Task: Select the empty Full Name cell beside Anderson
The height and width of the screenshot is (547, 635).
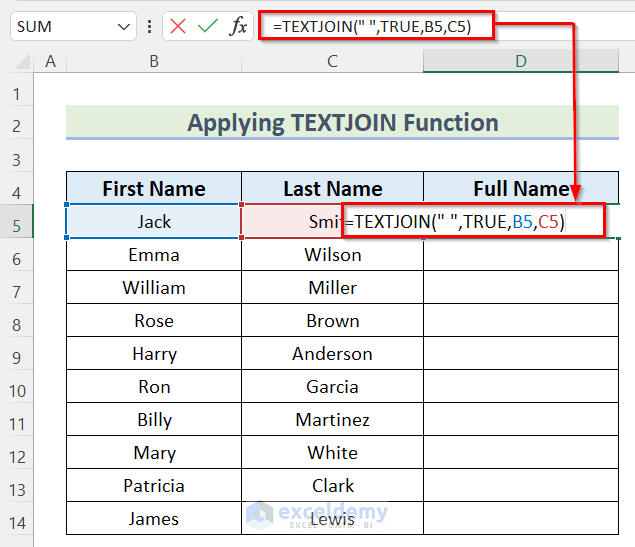Action: 521,354
